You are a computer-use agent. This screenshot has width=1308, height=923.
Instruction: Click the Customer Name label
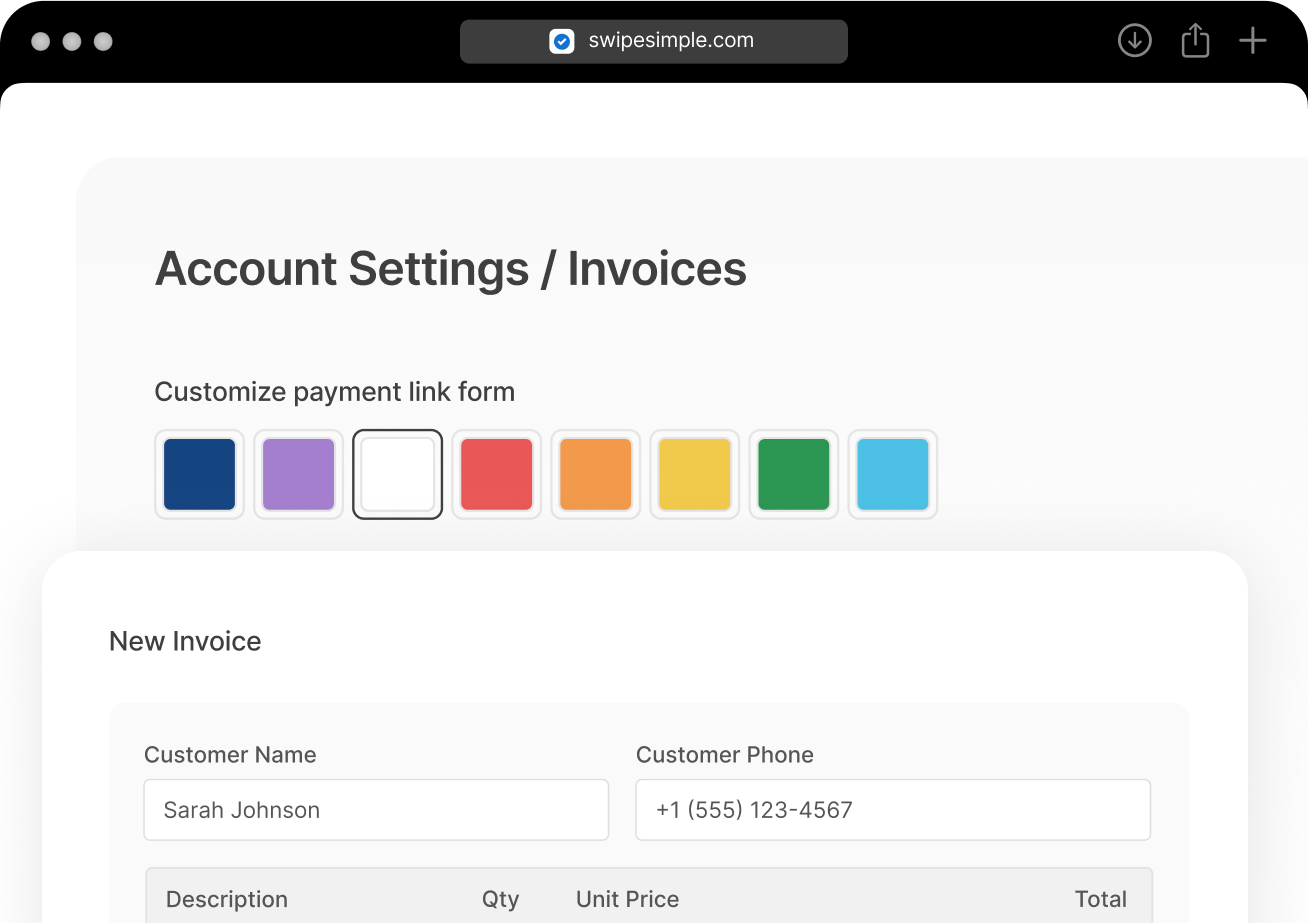click(230, 755)
